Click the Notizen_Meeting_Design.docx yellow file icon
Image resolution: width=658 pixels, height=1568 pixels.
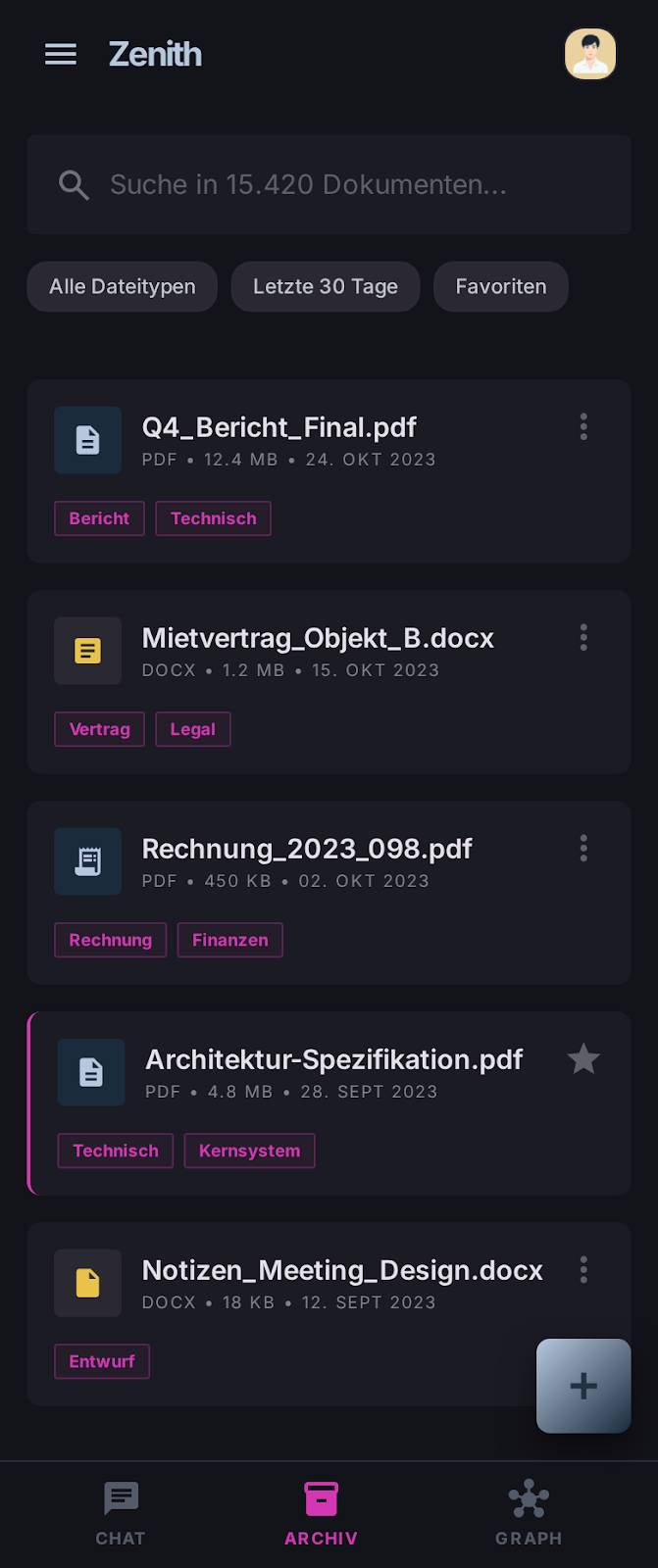point(88,1283)
